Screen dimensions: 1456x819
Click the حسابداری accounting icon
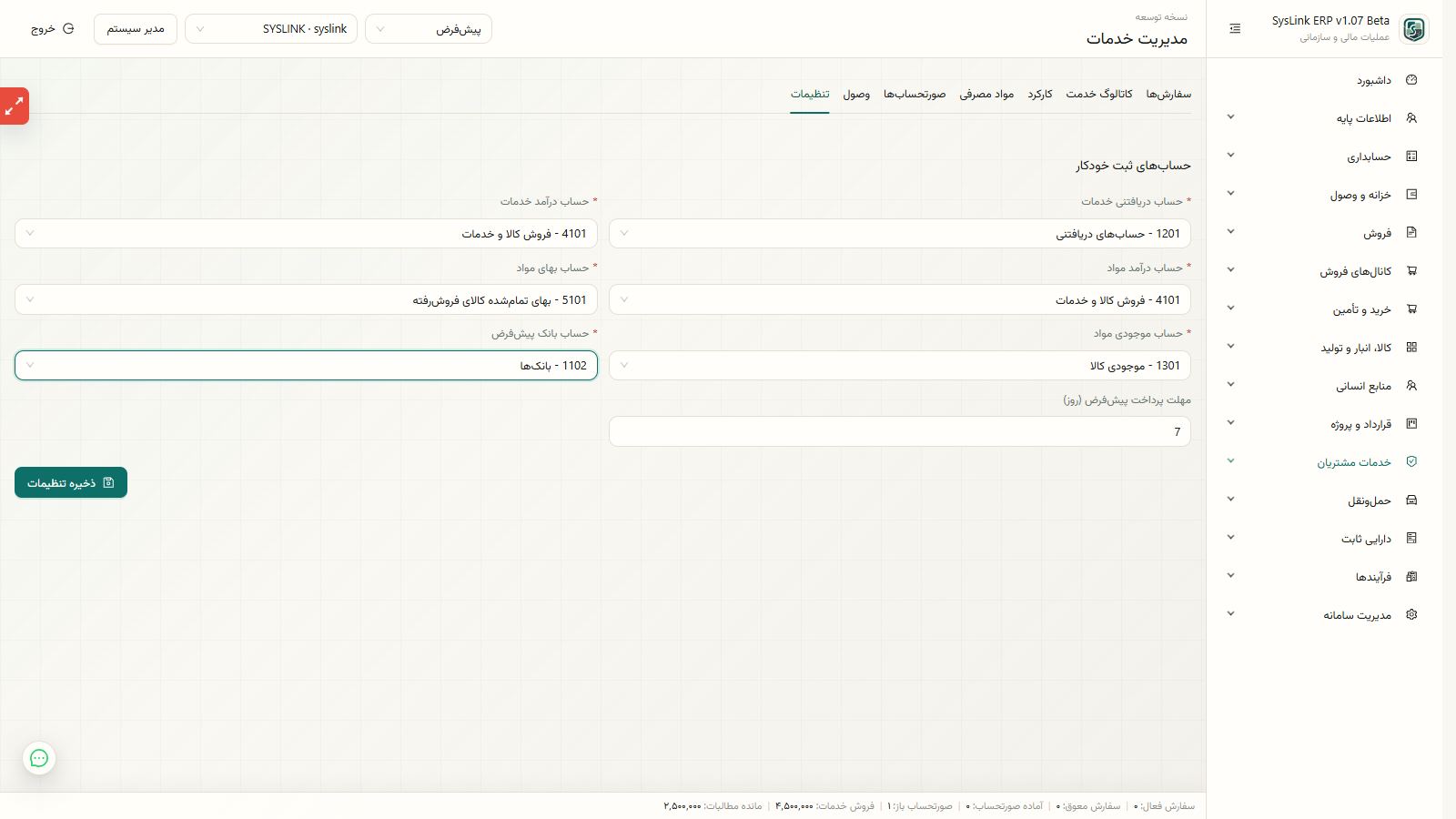[1411, 157]
